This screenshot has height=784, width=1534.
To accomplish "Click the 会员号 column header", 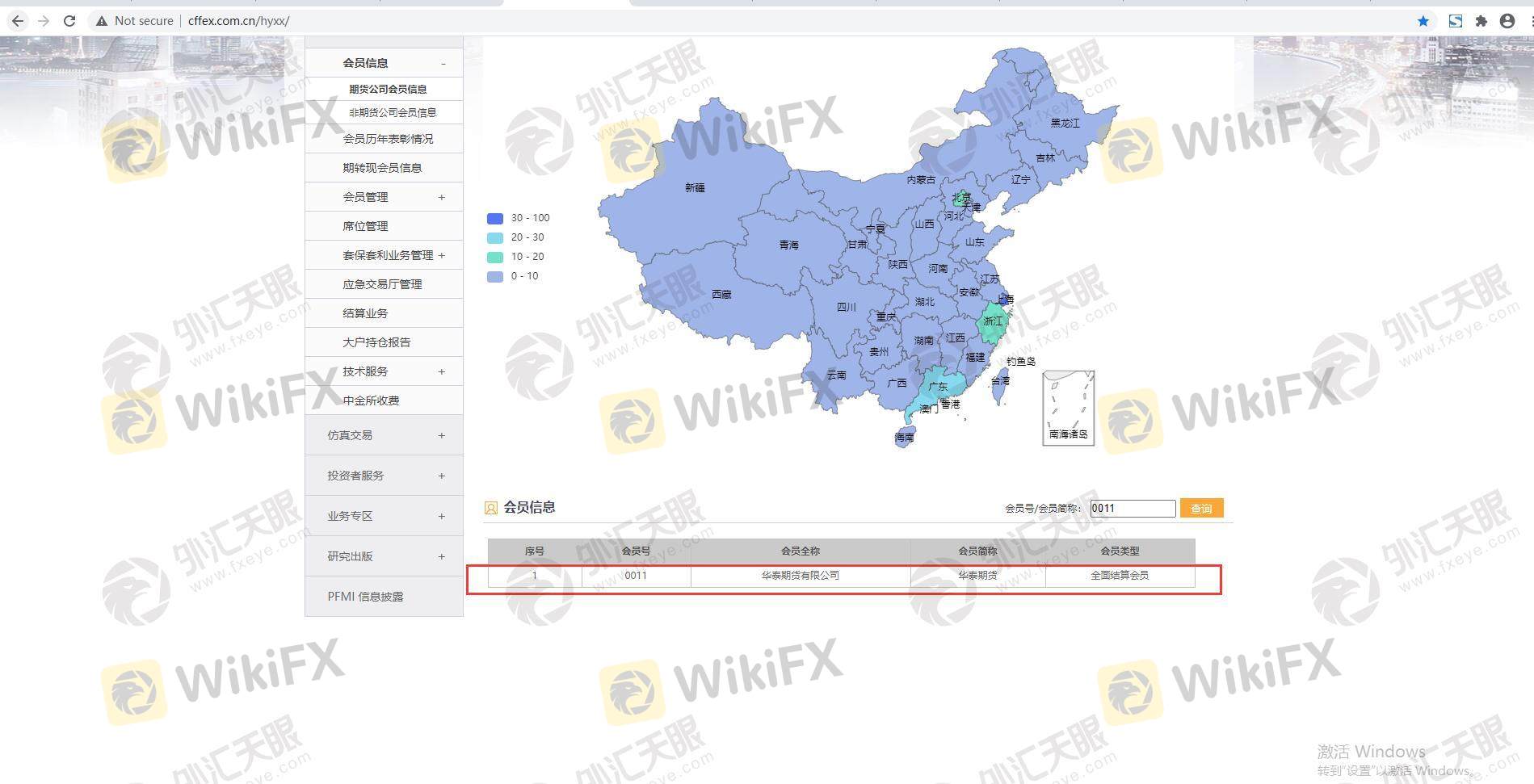I will point(636,551).
